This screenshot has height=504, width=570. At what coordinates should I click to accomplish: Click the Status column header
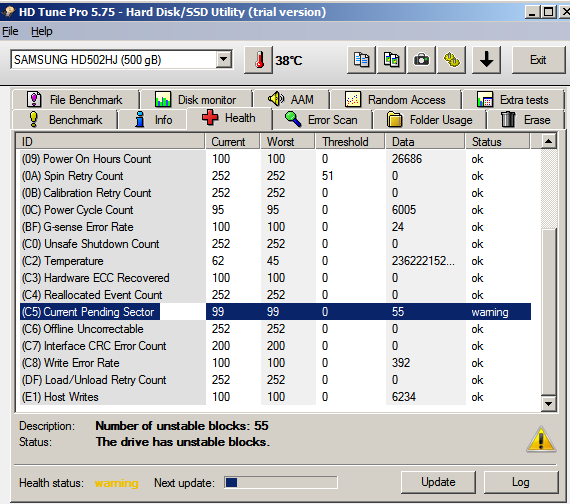498,141
